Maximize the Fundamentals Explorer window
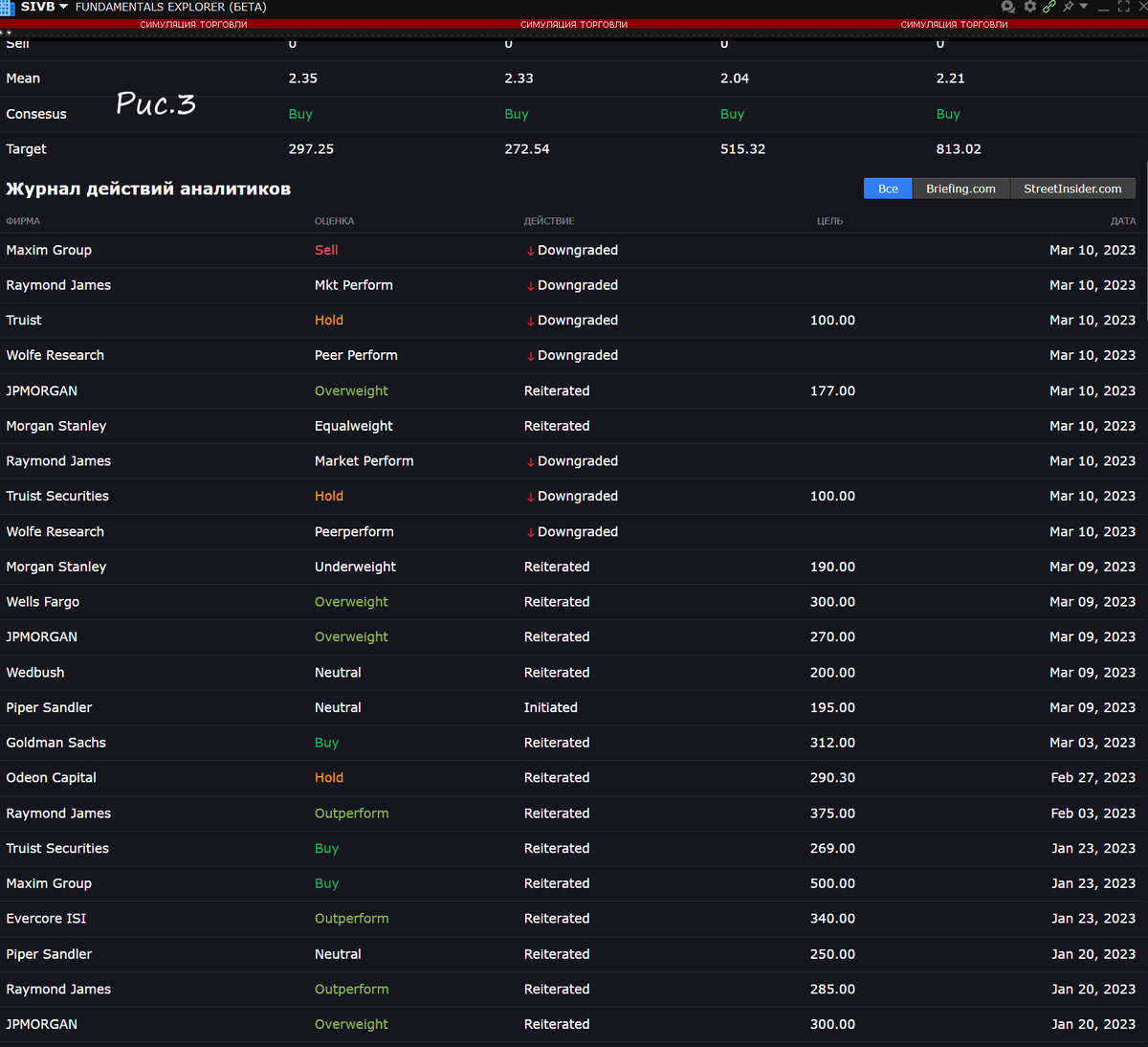1148x1047 pixels. (1124, 7)
